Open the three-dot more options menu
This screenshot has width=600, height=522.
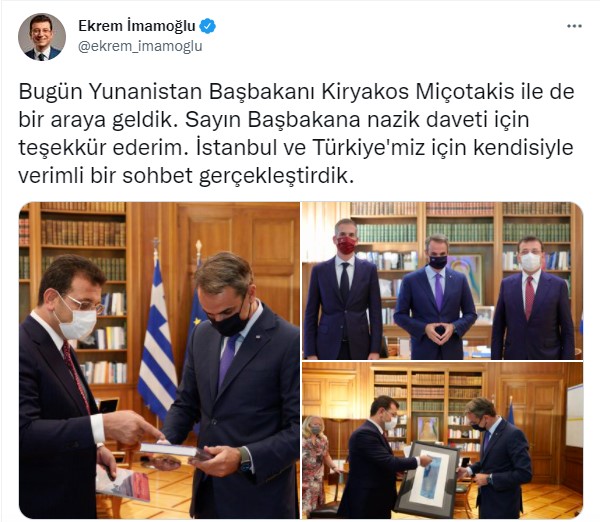tap(574, 26)
